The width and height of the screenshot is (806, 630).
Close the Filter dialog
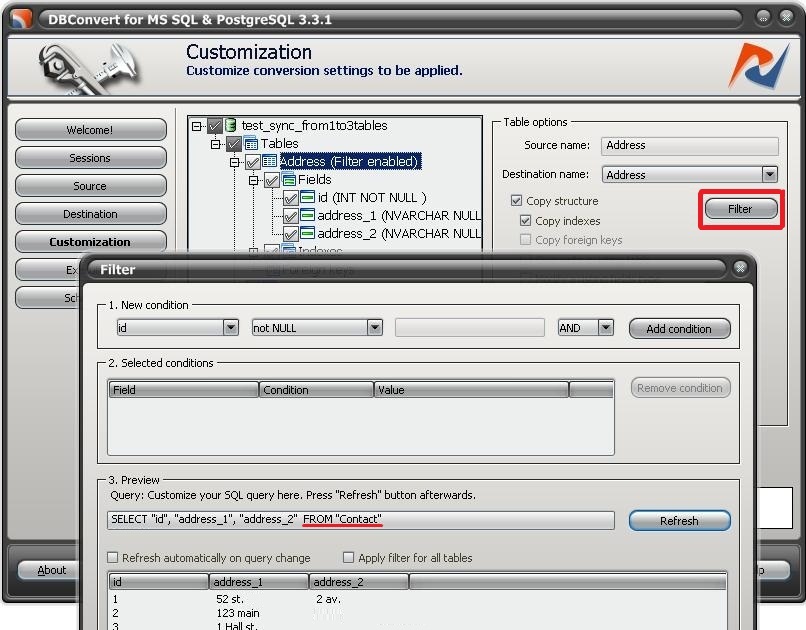click(x=740, y=268)
